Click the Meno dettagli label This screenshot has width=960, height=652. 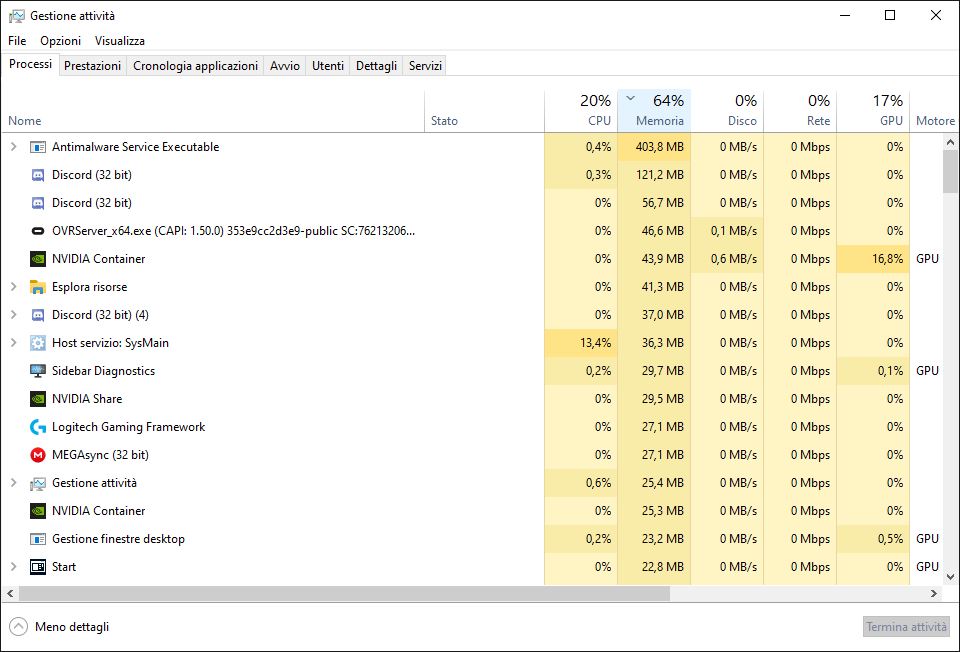[72, 627]
